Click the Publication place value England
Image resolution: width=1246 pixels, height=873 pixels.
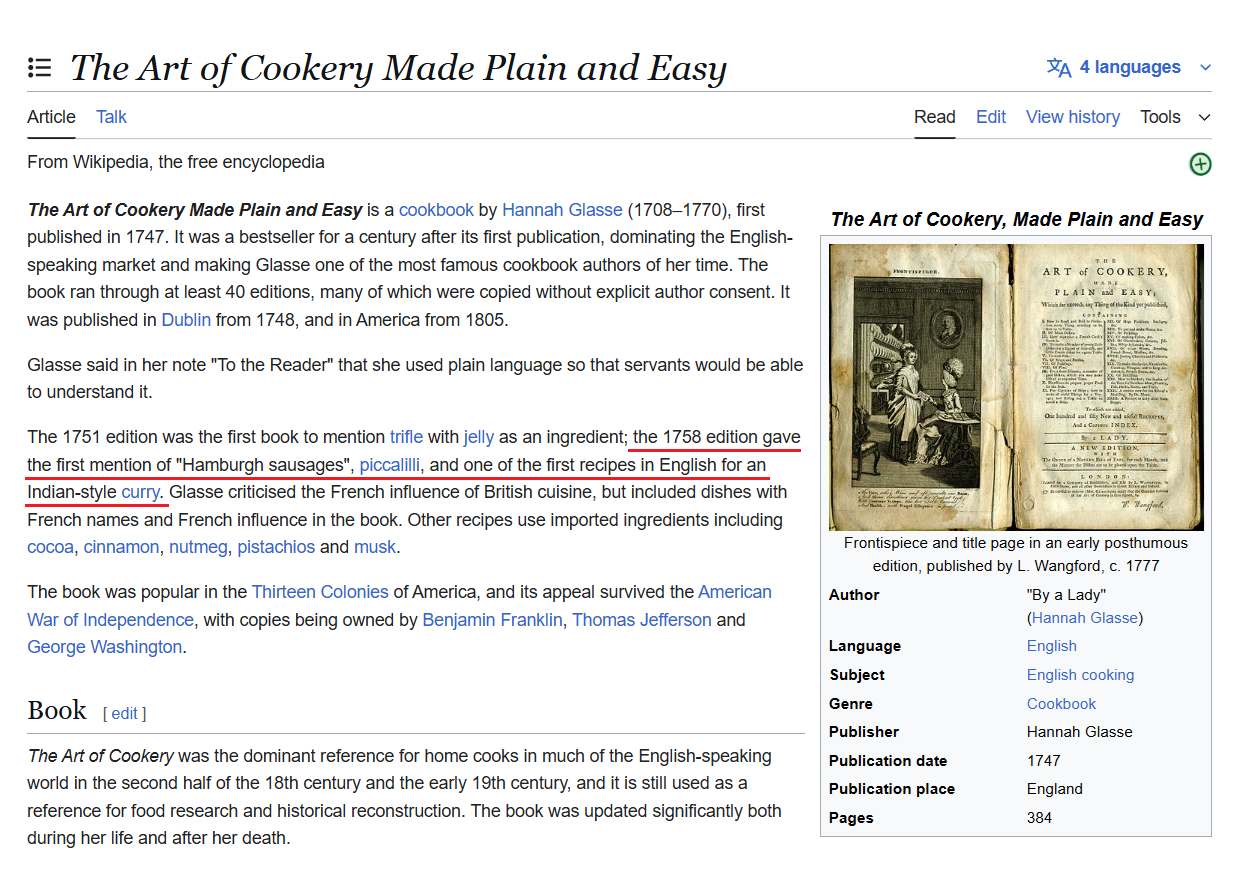coord(1055,789)
